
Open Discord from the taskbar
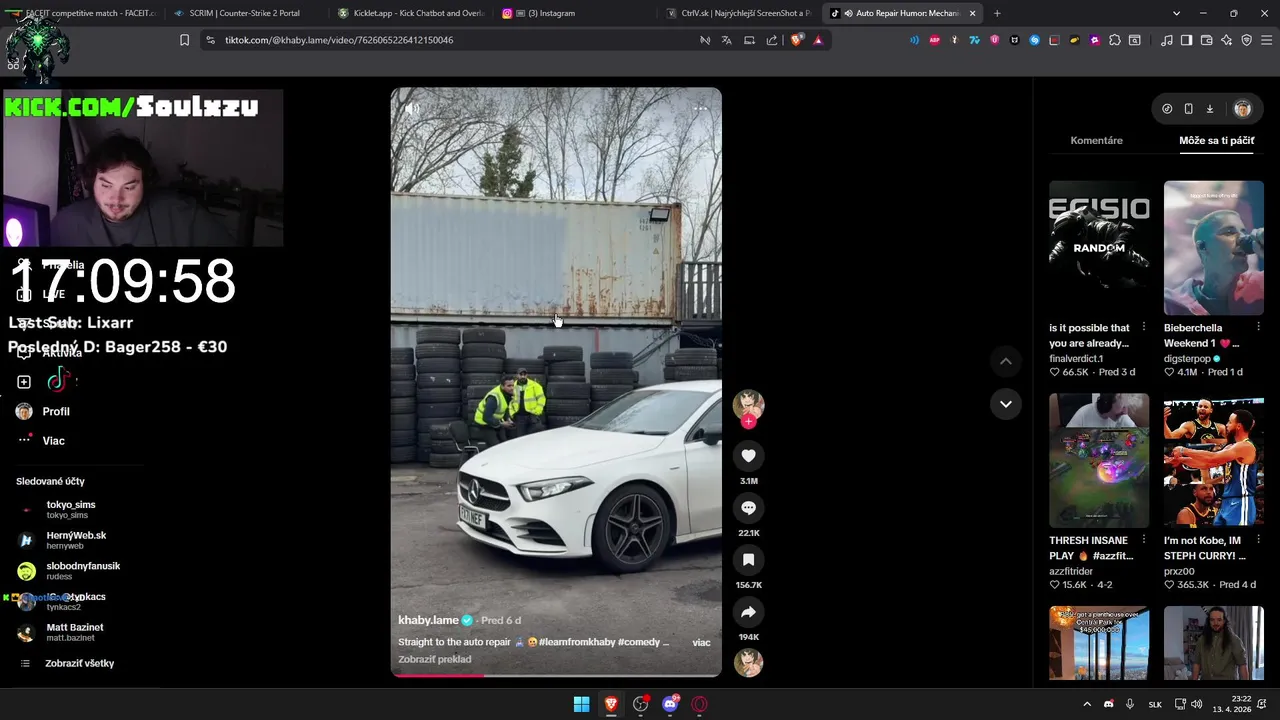point(670,704)
